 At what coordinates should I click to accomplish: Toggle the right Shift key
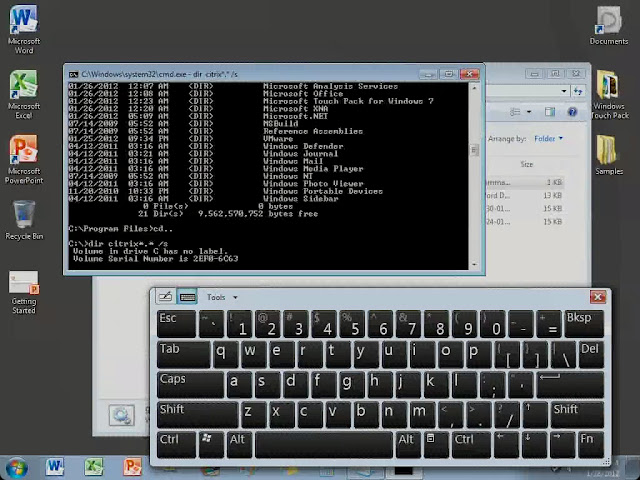coord(577,414)
